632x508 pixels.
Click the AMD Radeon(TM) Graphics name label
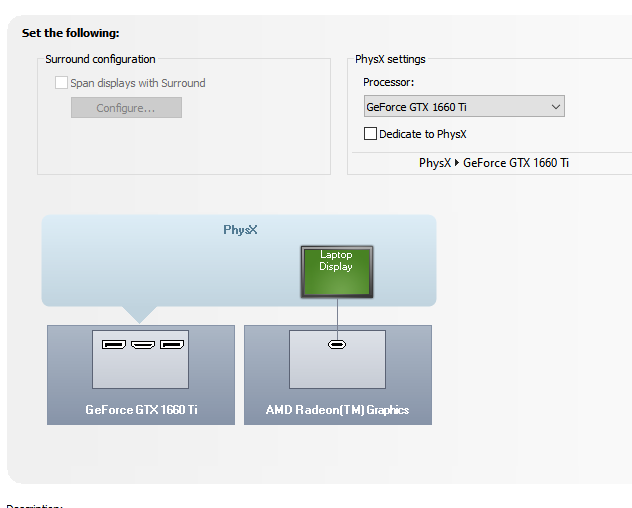point(337,410)
